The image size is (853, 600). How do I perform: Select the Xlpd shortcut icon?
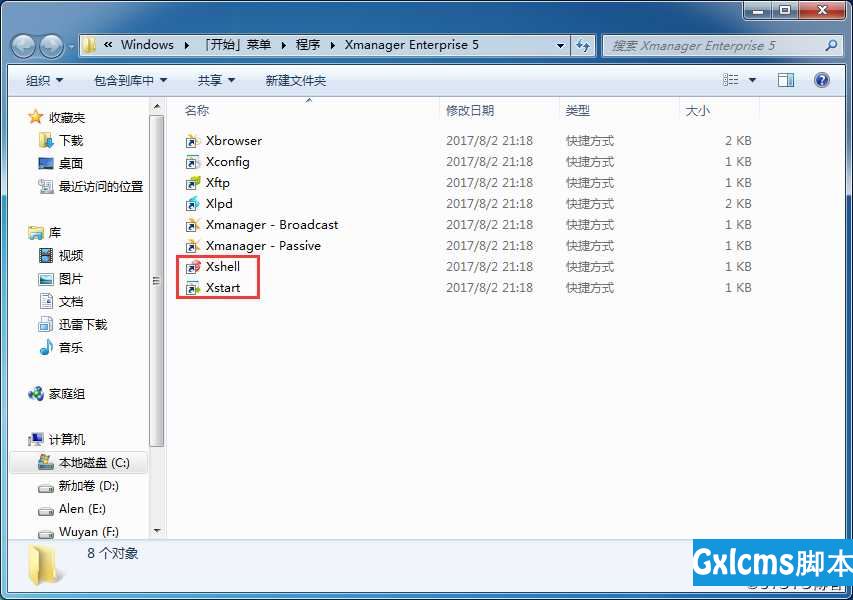click(193, 204)
